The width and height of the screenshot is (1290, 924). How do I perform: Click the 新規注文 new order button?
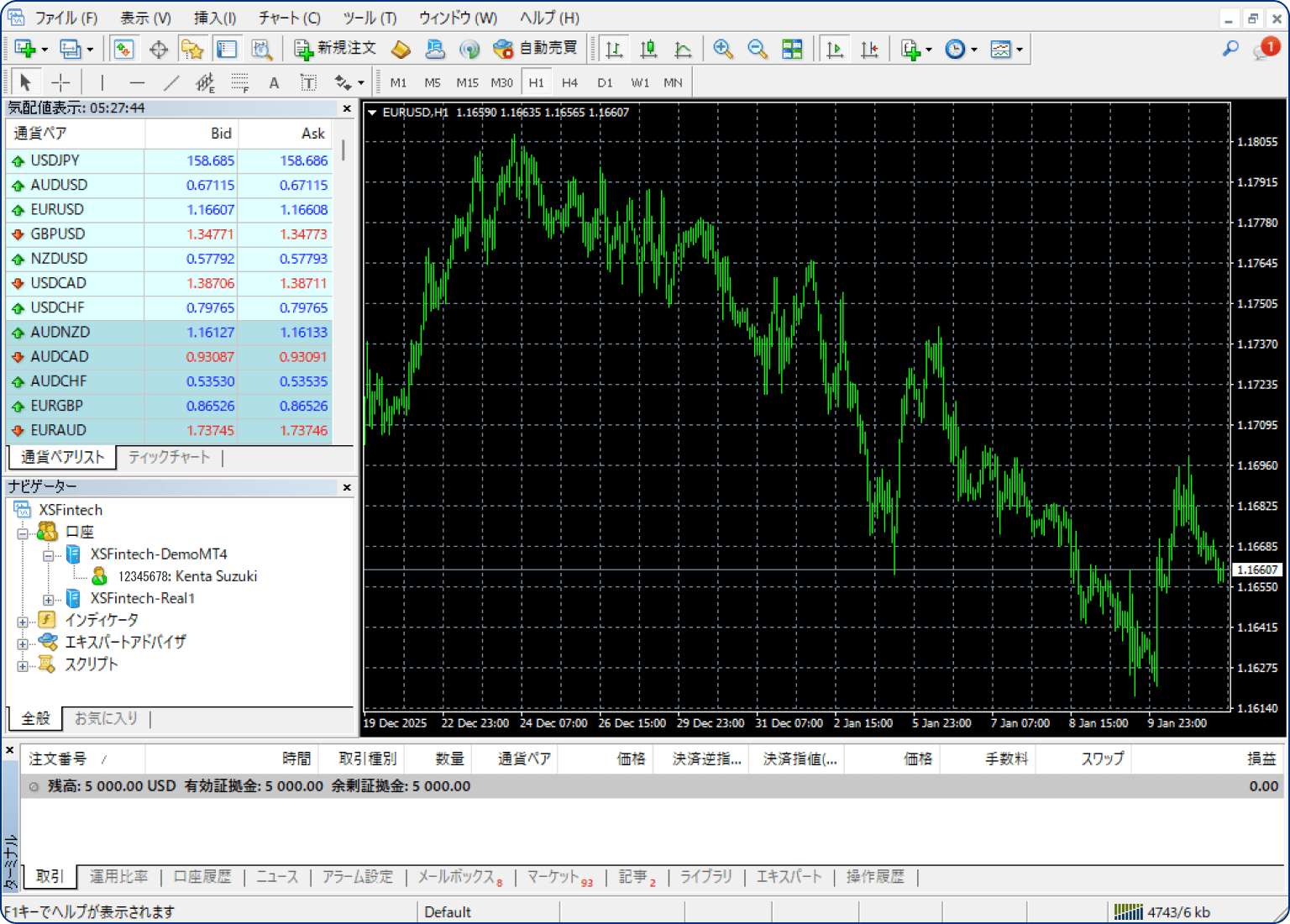click(335, 49)
